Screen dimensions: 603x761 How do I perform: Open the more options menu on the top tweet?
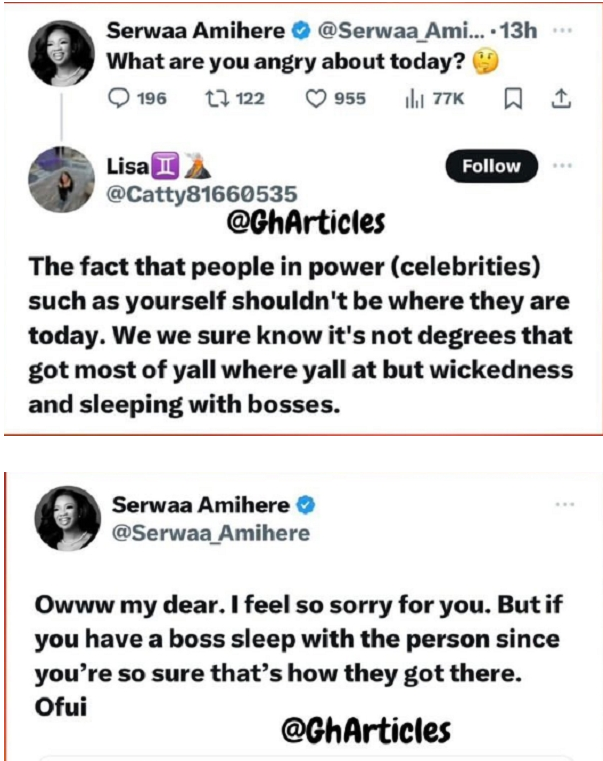coord(563,31)
